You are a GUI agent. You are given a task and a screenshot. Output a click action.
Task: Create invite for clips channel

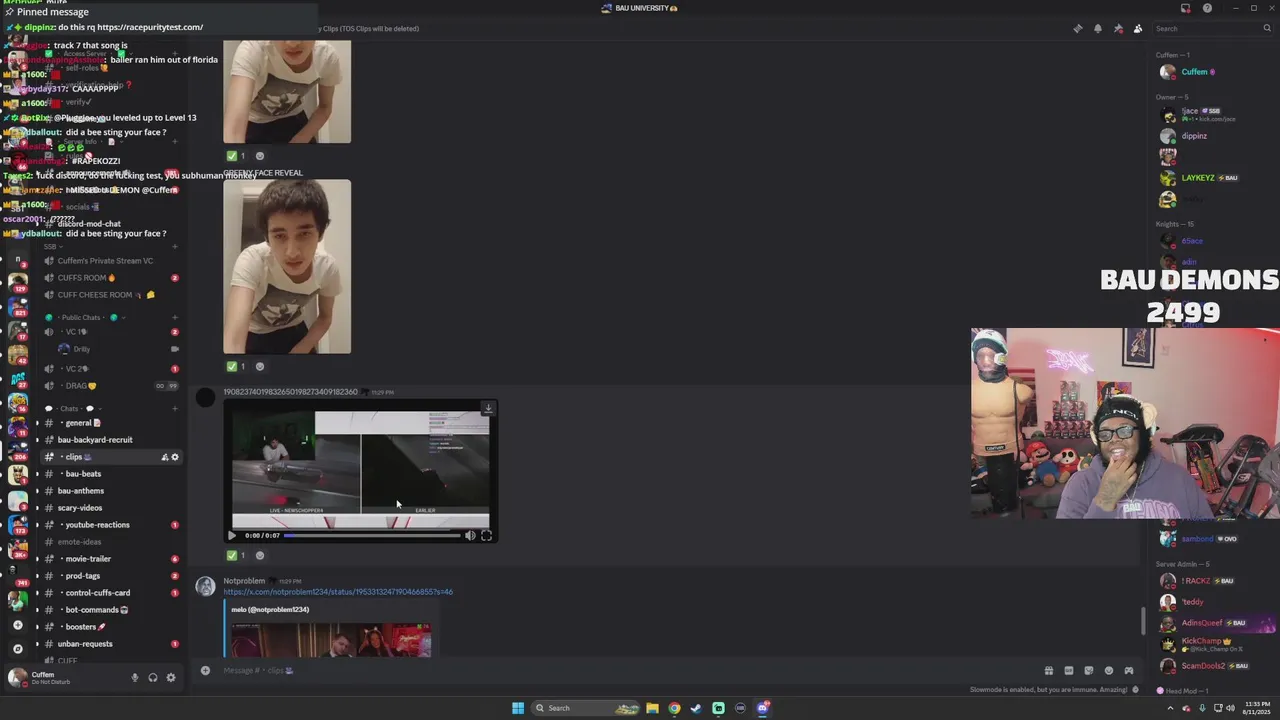(x=164, y=457)
